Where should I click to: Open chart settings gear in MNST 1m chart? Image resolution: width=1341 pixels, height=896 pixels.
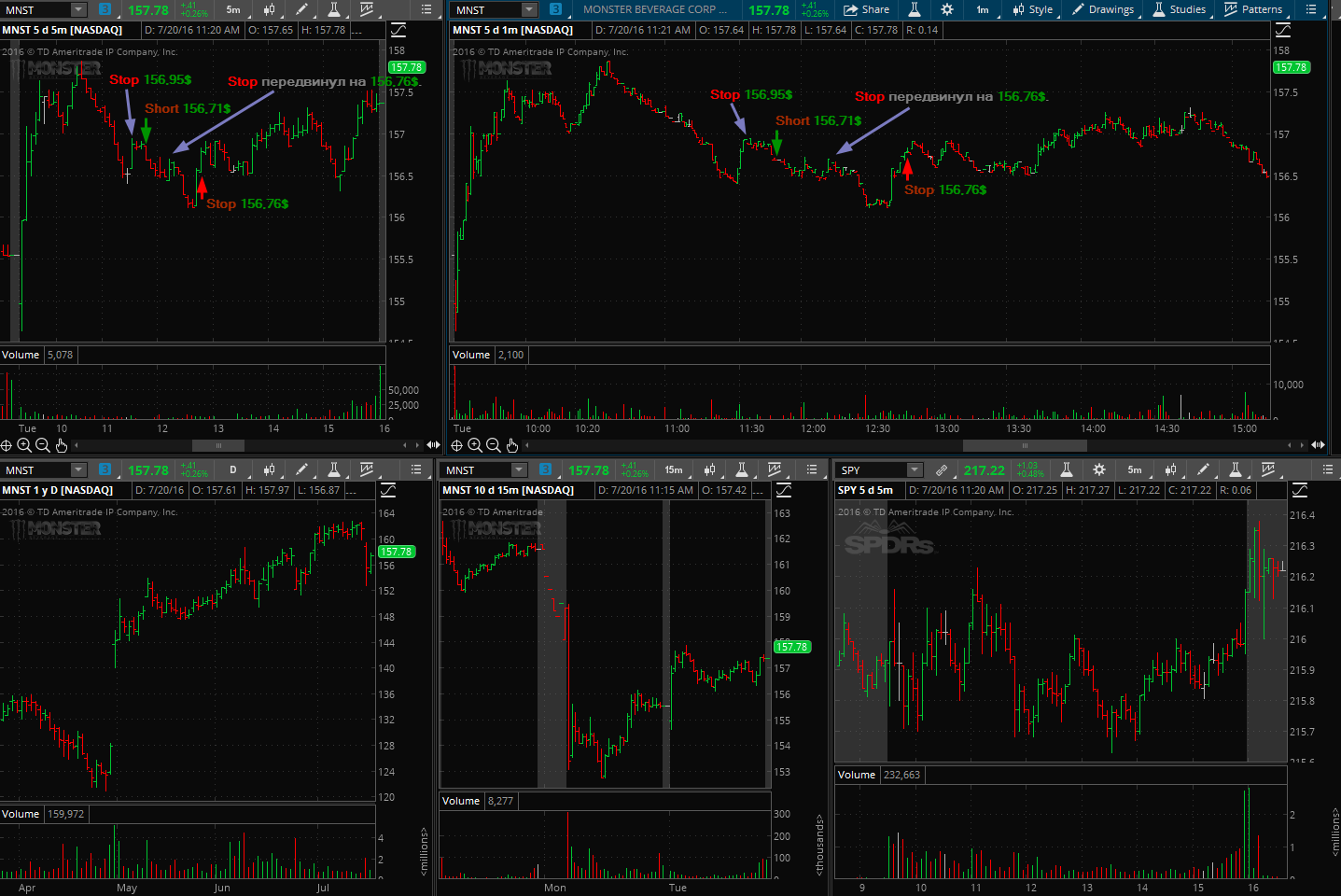pos(947,9)
